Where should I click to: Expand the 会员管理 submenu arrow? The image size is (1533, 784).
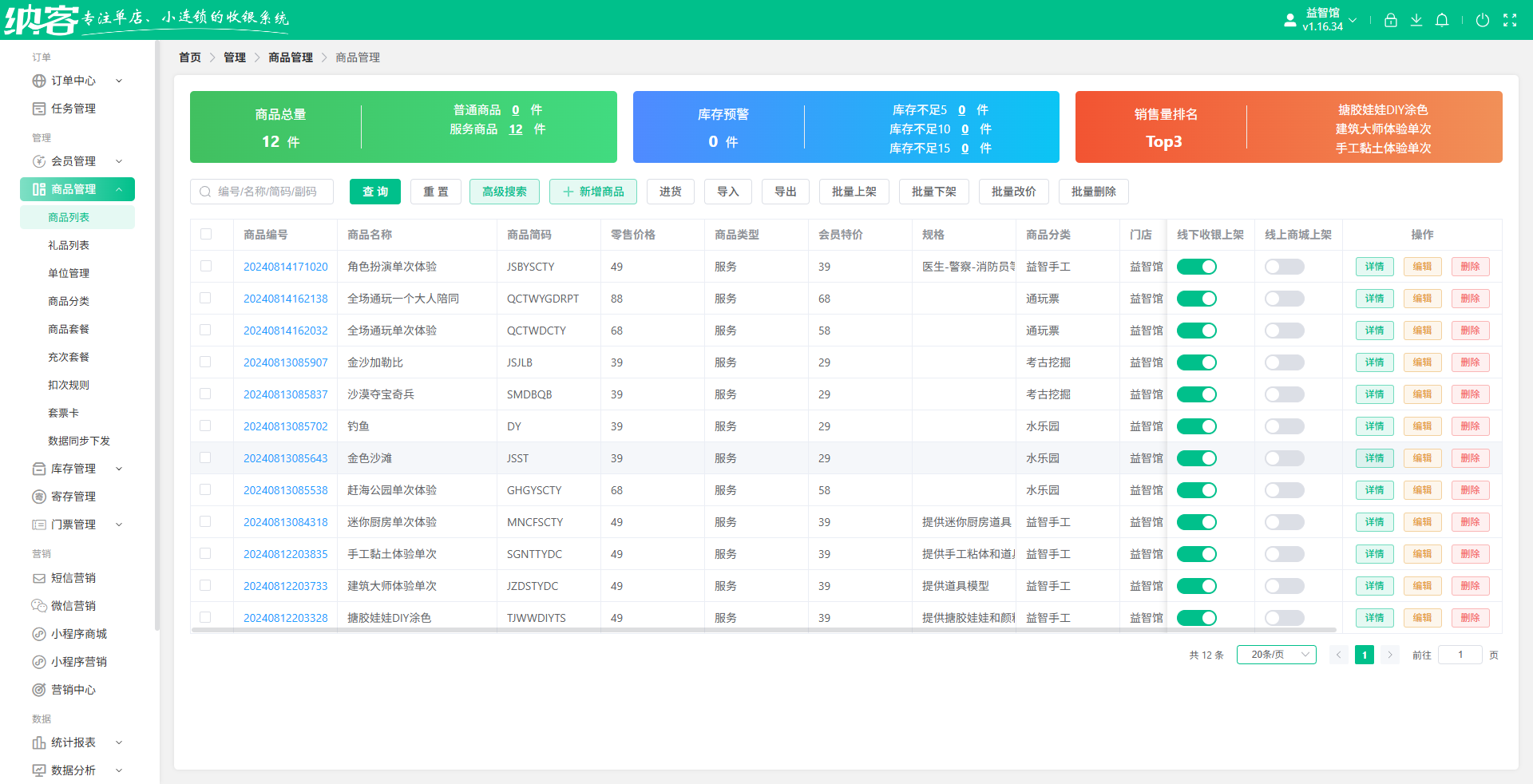coord(119,161)
